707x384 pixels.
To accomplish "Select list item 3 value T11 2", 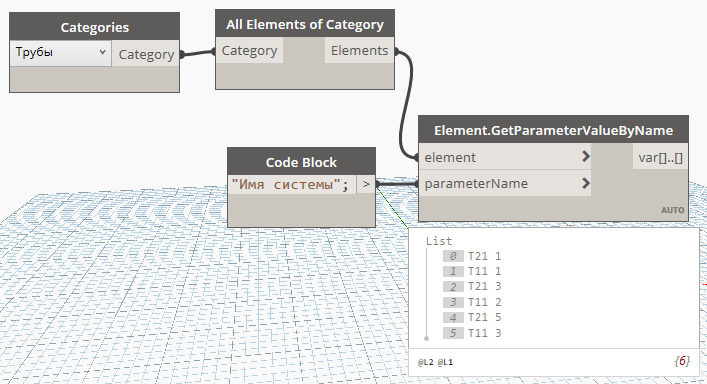I will click(485, 302).
